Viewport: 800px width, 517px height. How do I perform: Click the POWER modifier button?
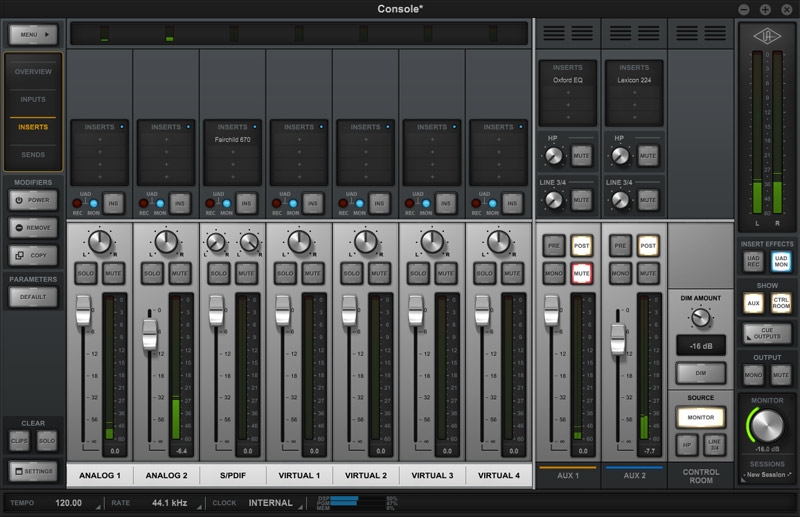tap(33, 200)
